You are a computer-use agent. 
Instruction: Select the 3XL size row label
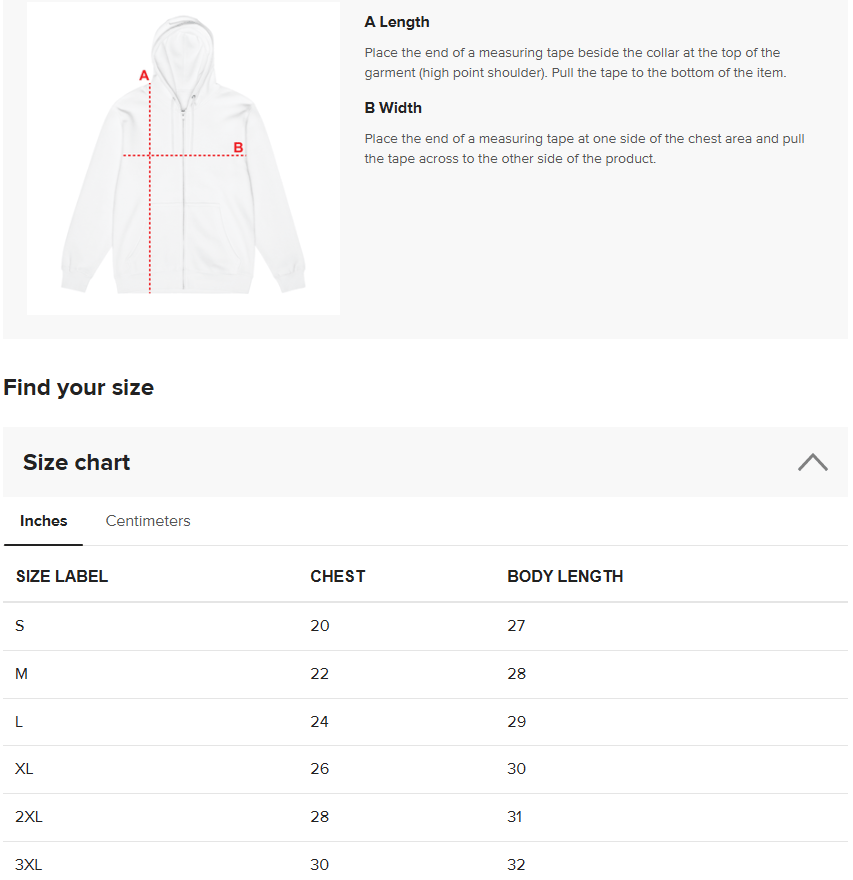point(29,865)
